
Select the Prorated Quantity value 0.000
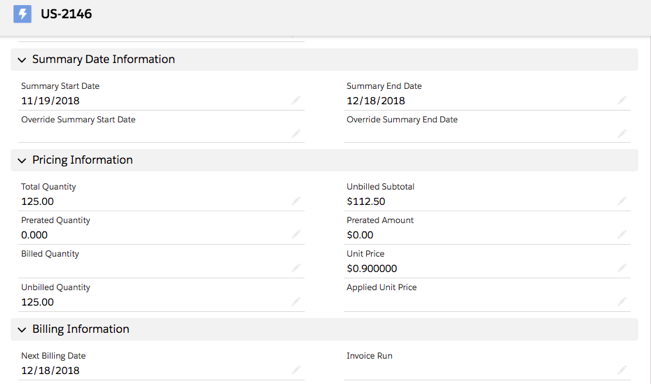tap(34, 235)
